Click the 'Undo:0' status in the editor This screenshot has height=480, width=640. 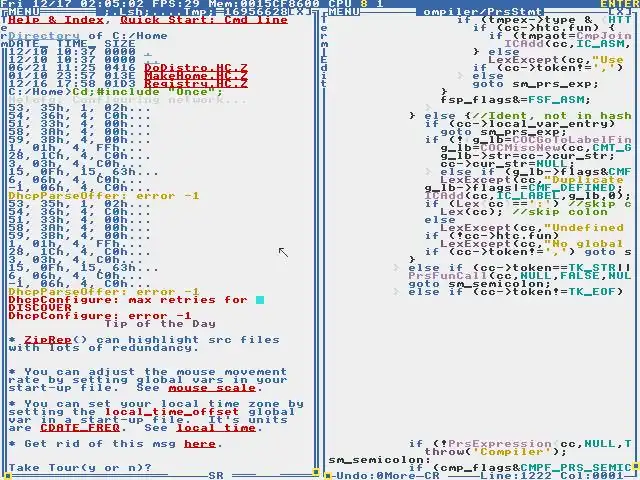point(360,476)
